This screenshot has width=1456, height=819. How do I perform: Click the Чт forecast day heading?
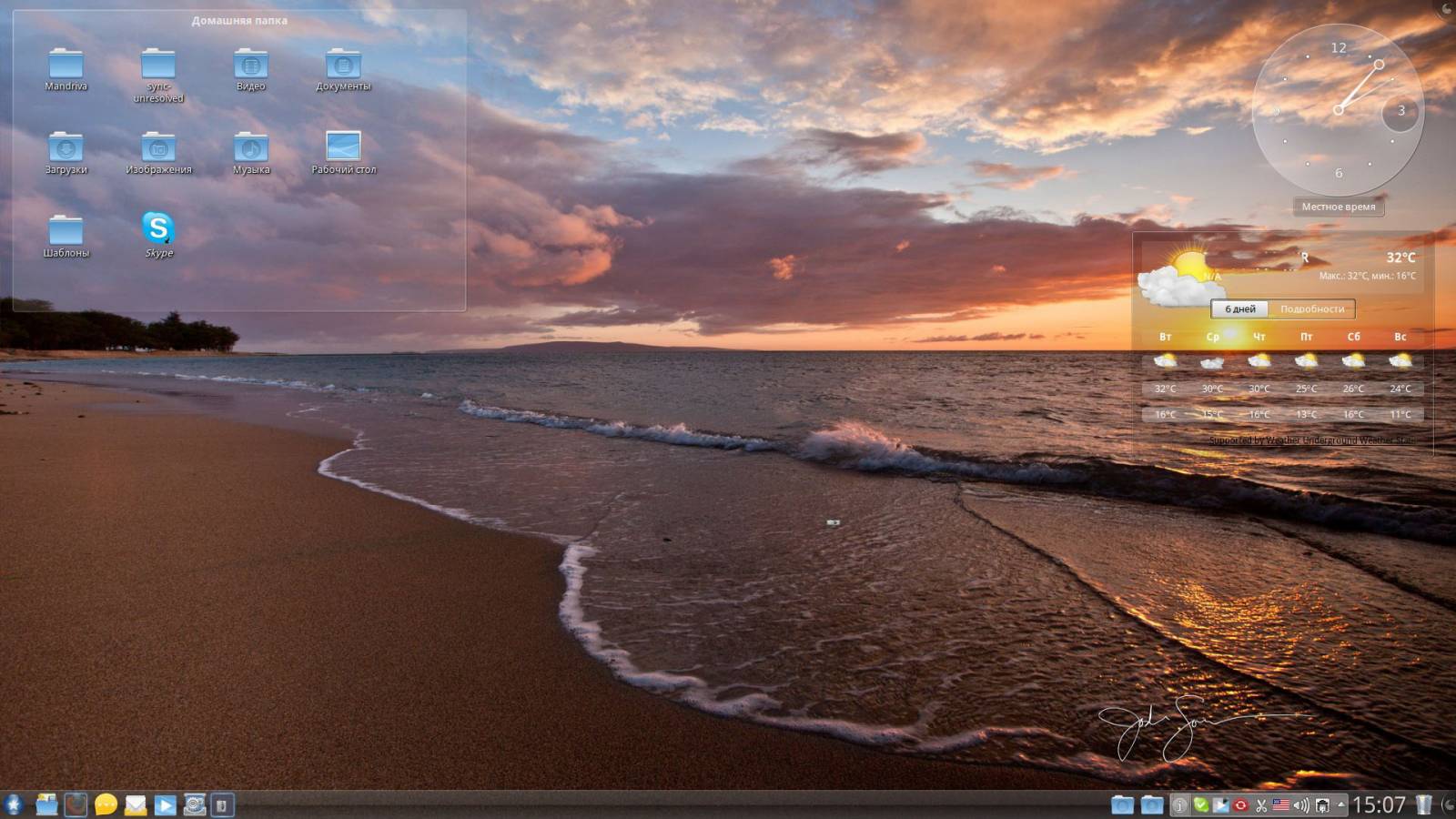1259,337
